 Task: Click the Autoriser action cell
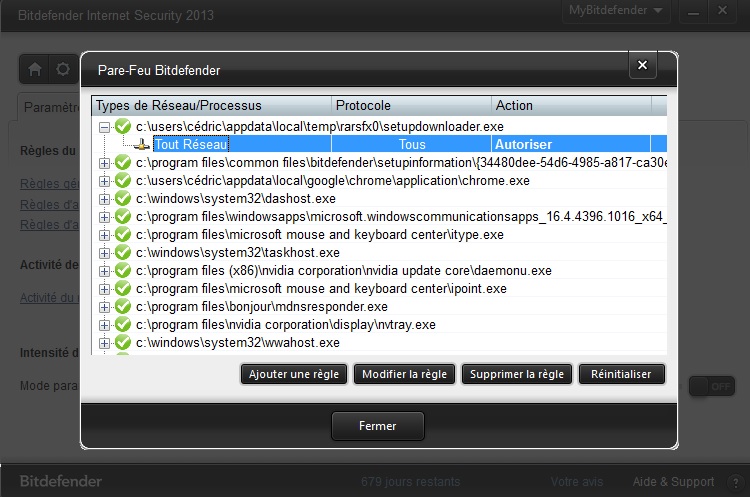[x=571, y=144]
